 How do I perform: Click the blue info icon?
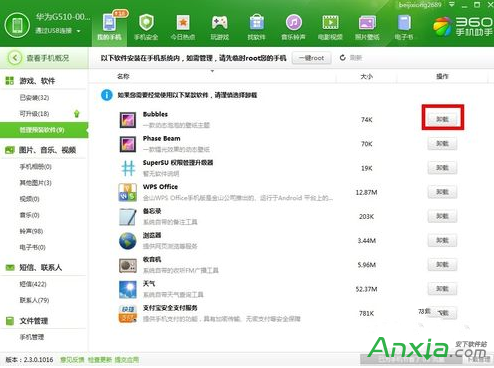pyautogui.click(x=107, y=95)
